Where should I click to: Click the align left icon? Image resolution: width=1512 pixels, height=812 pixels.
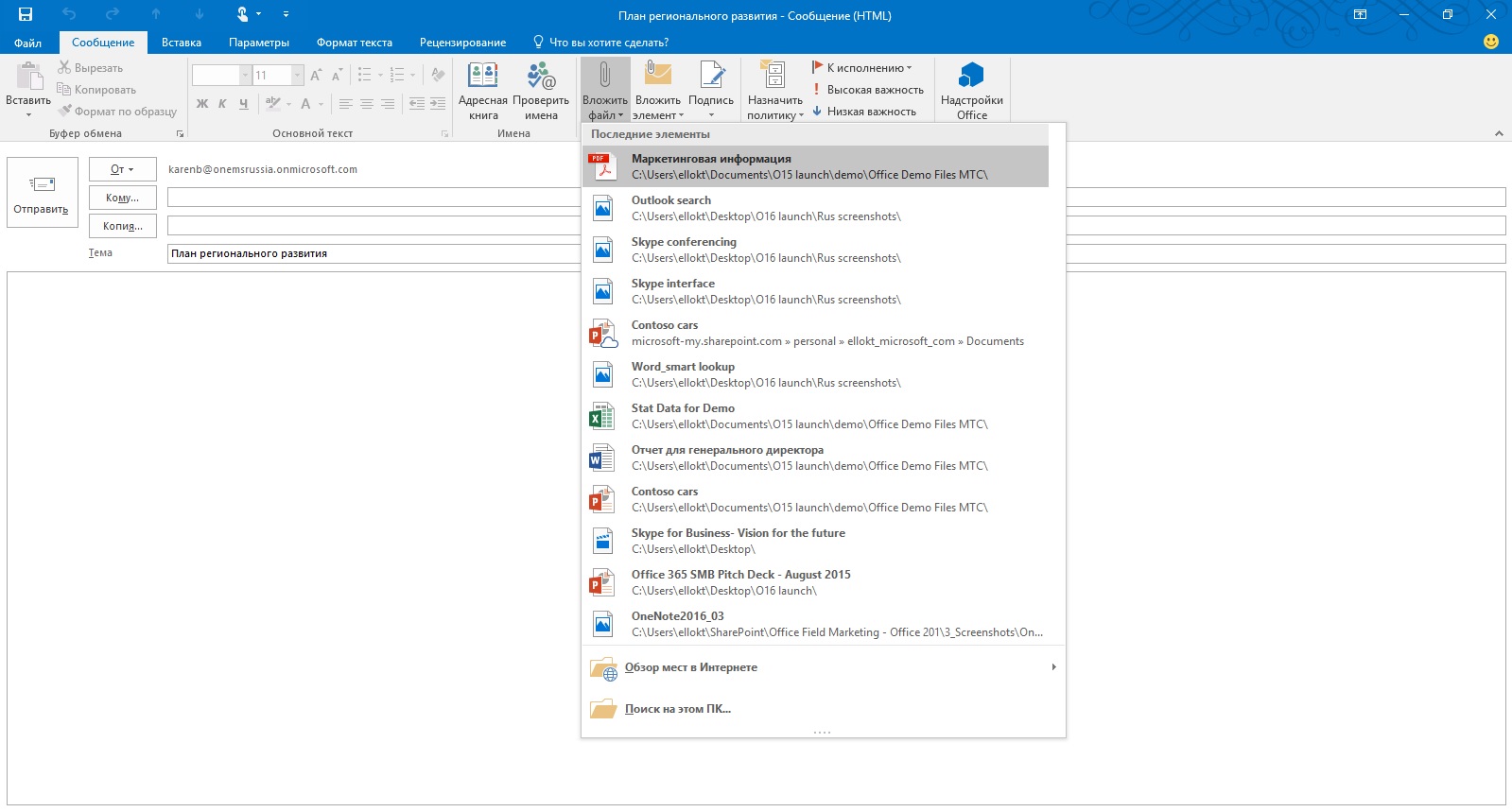[x=346, y=104]
